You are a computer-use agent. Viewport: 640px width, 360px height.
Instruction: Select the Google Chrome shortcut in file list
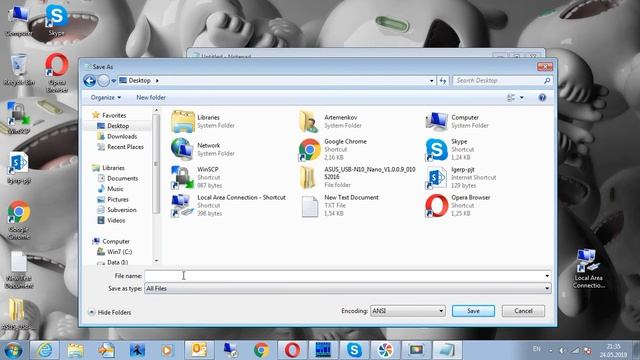tap(333, 149)
